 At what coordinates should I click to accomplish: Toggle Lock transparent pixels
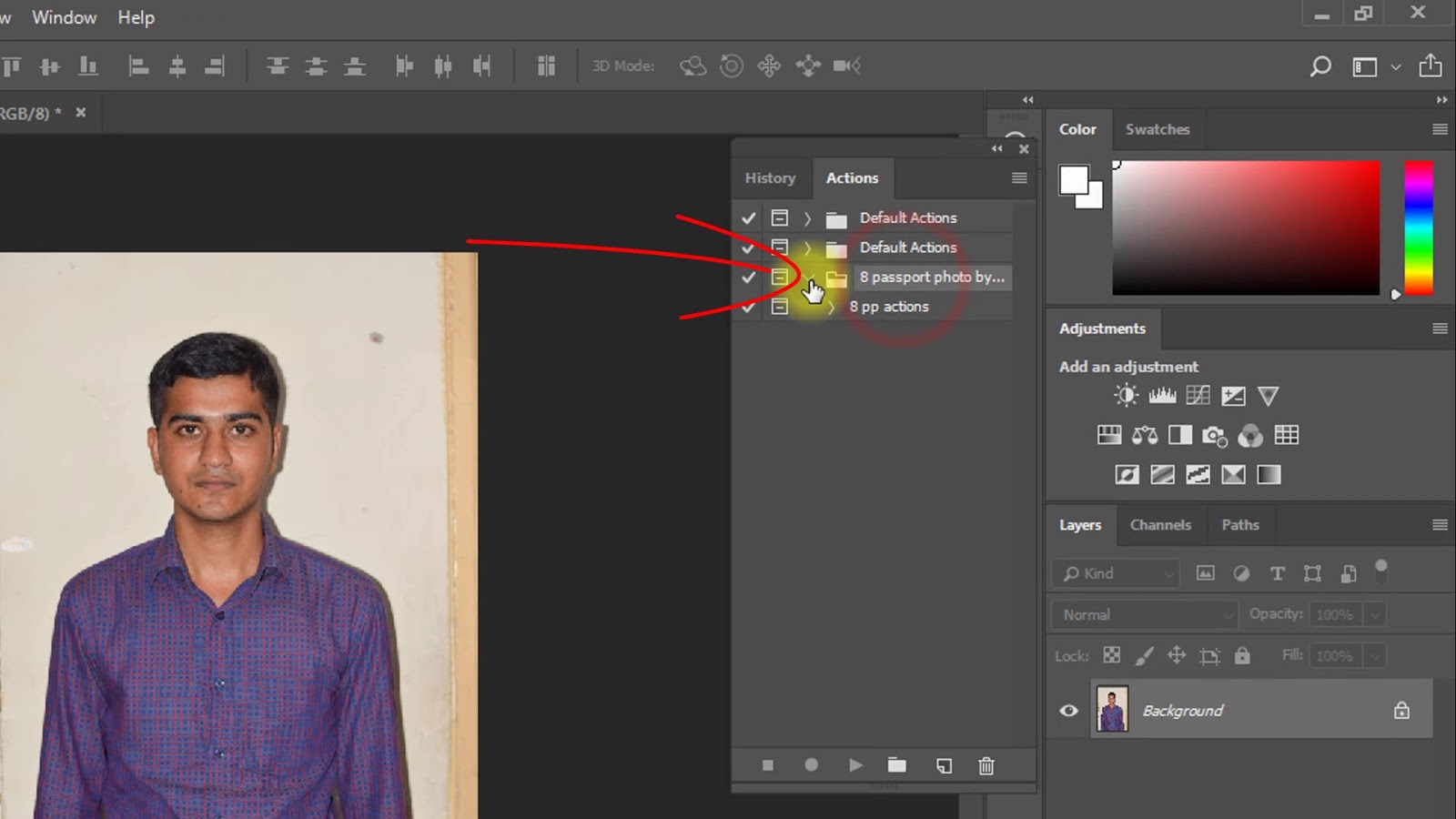tap(1112, 655)
